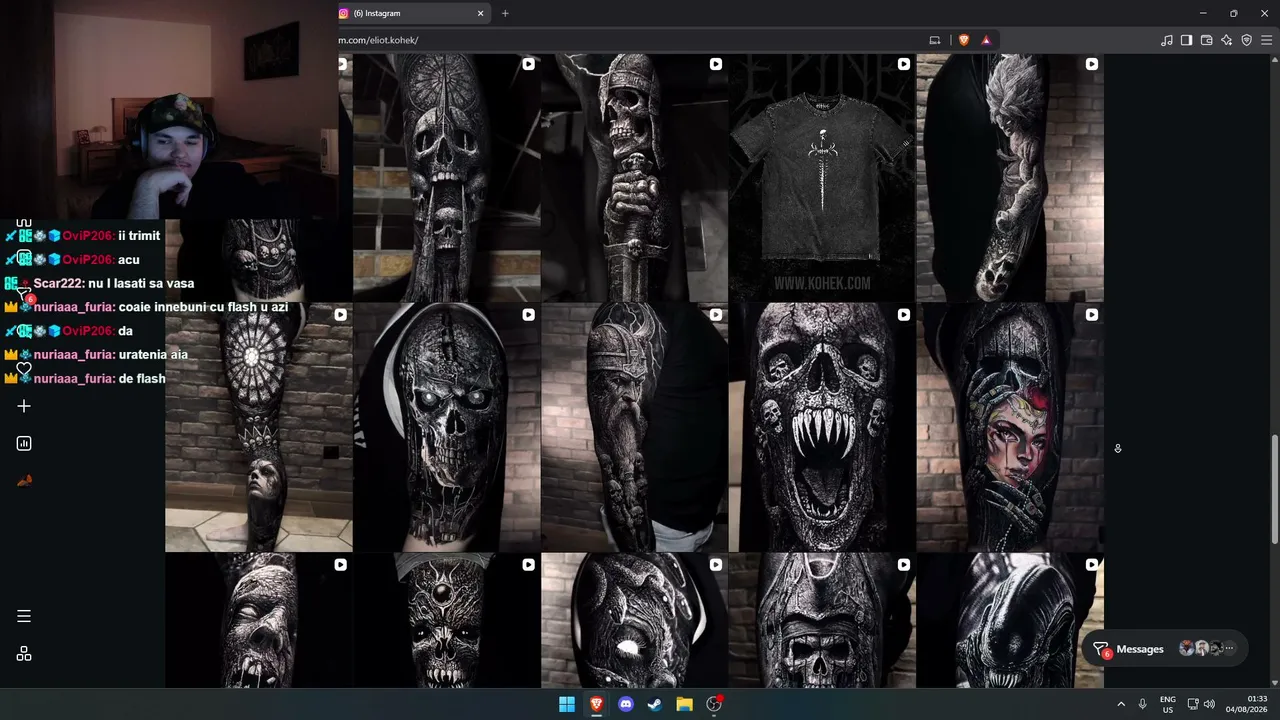Open the Meta apps grid icon in sidebar
Screen dimensions: 1280x720
(x=24, y=654)
